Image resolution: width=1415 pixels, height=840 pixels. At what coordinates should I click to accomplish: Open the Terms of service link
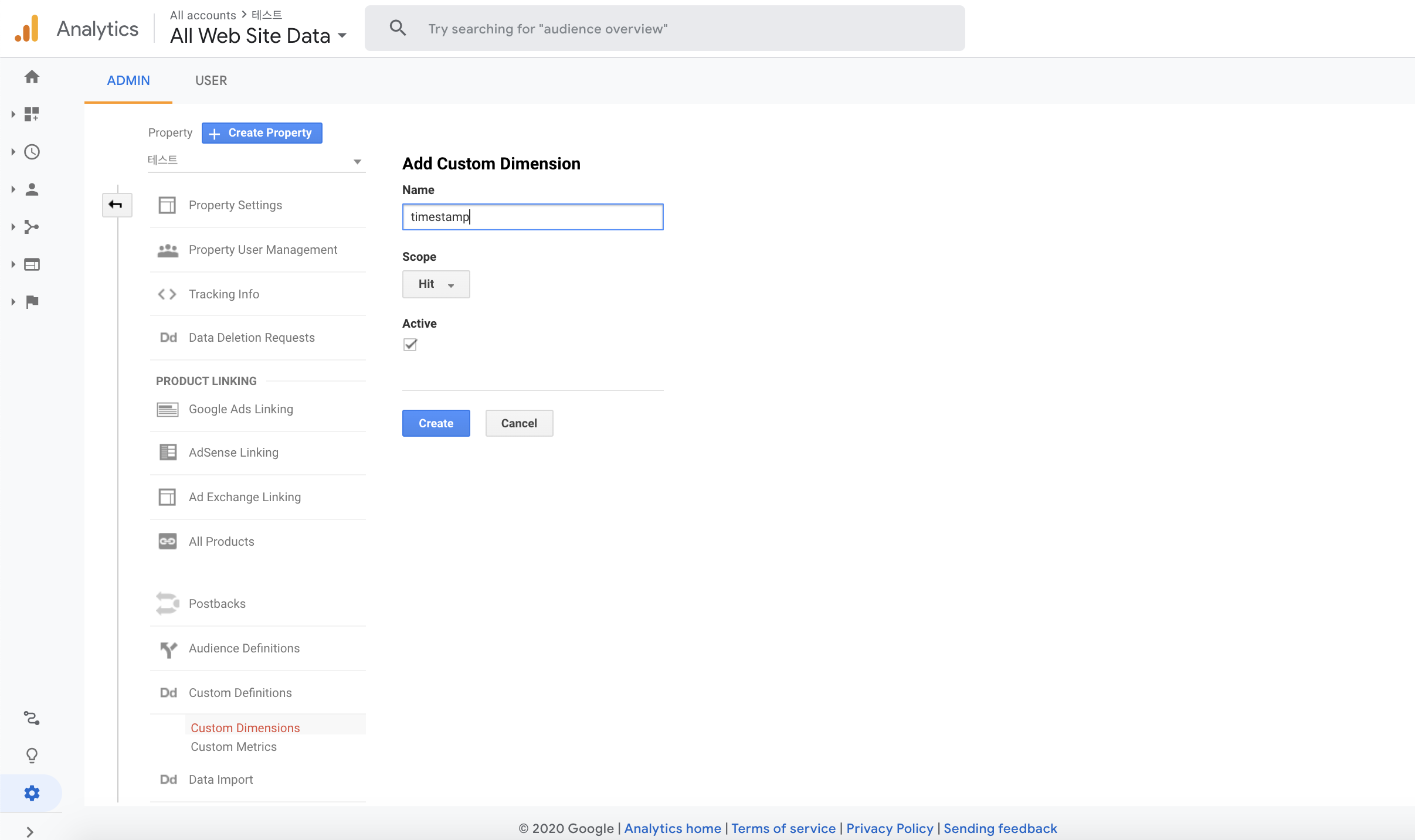[x=783, y=828]
